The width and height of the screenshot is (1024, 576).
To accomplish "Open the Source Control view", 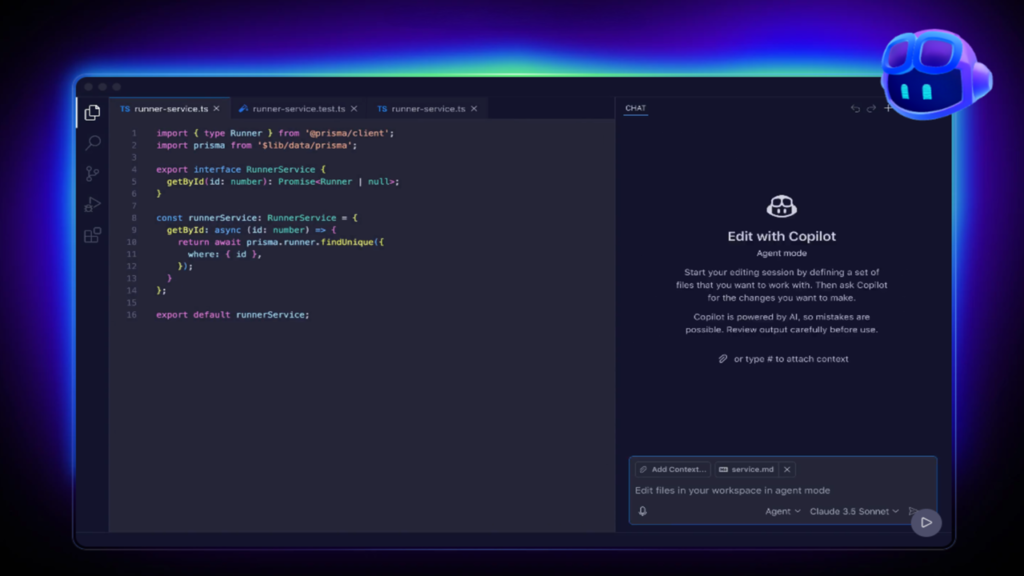I will click(93, 174).
